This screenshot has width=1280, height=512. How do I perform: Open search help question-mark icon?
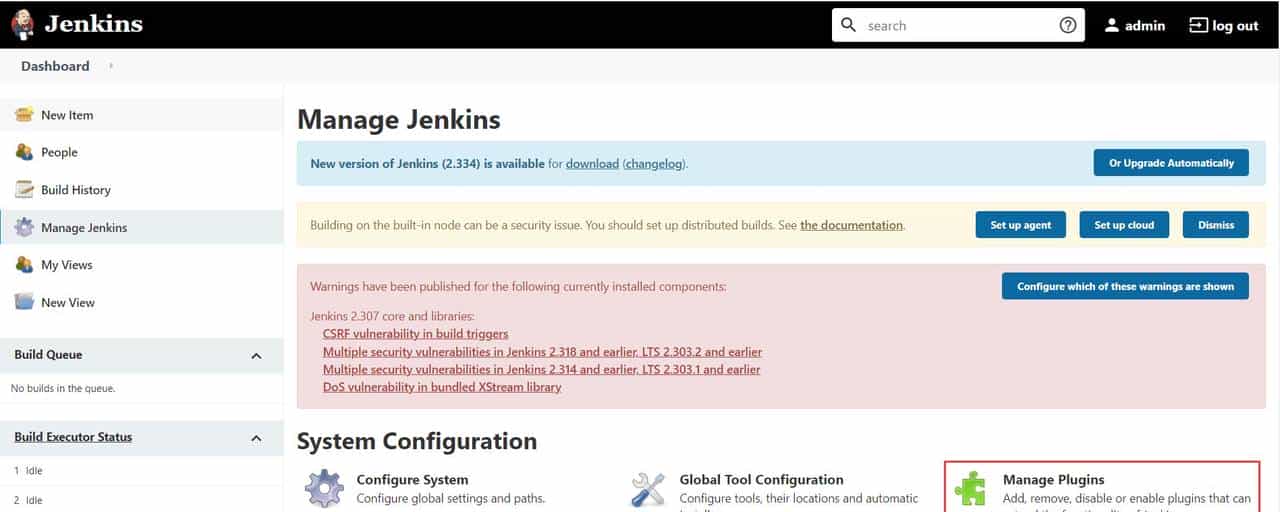point(1068,25)
